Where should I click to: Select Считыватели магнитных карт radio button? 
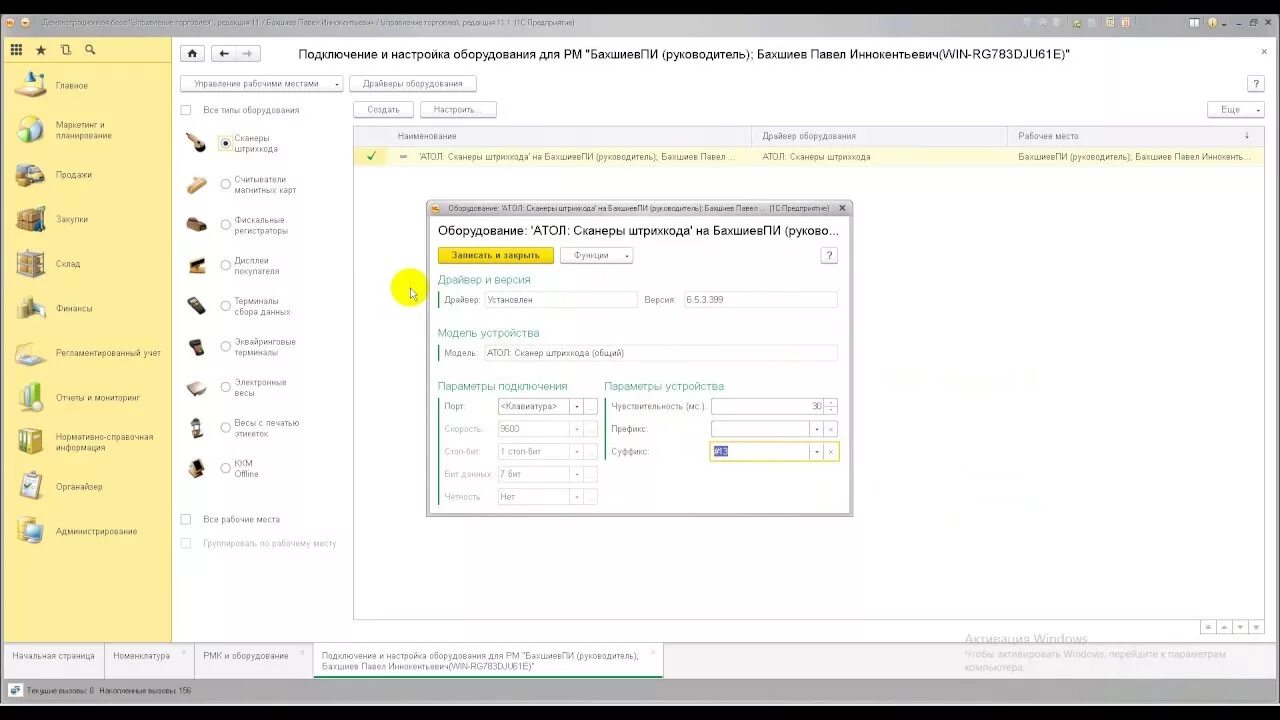(226, 185)
